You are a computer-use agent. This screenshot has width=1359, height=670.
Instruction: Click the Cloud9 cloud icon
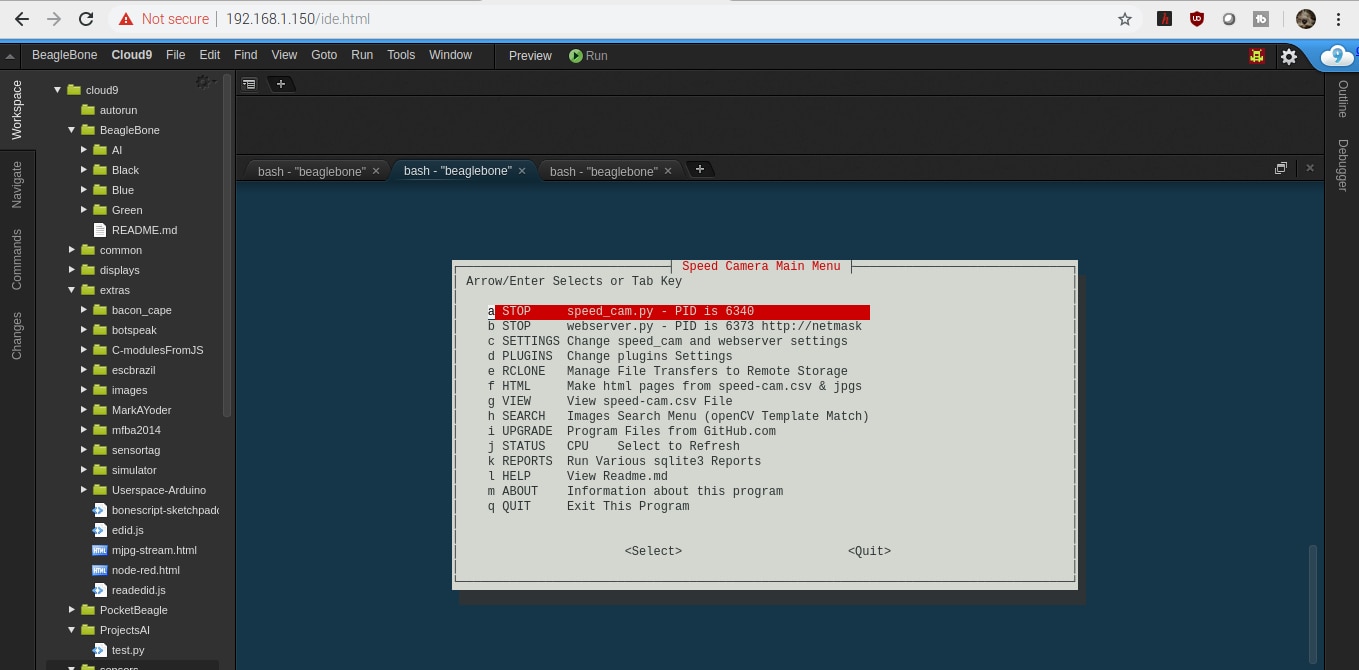pyautogui.click(x=1337, y=56)
